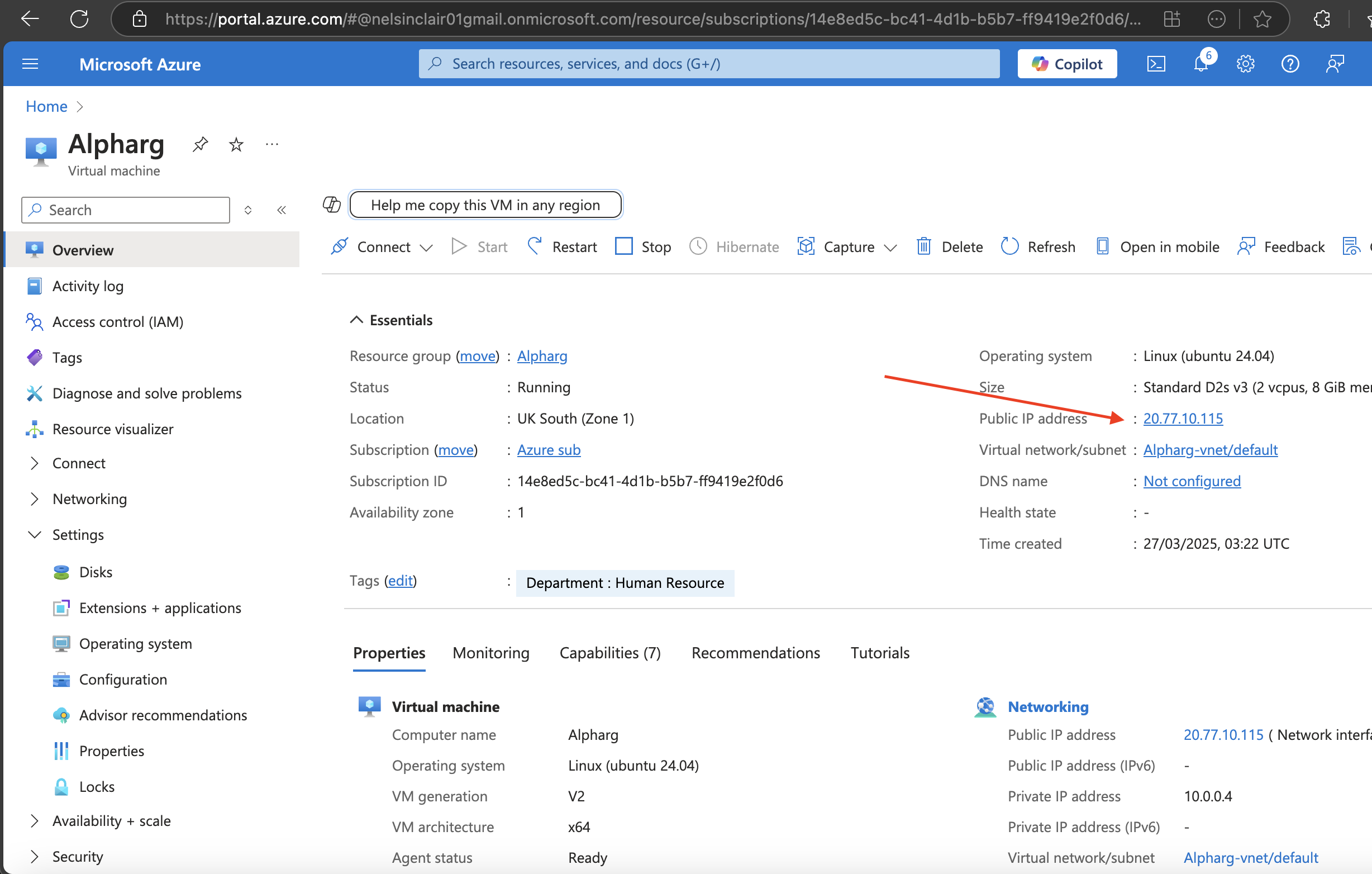Open the Connect dropdown in the toolbar
The height and width of the screenshot is (874, 1372).
[x=382, y=246]
